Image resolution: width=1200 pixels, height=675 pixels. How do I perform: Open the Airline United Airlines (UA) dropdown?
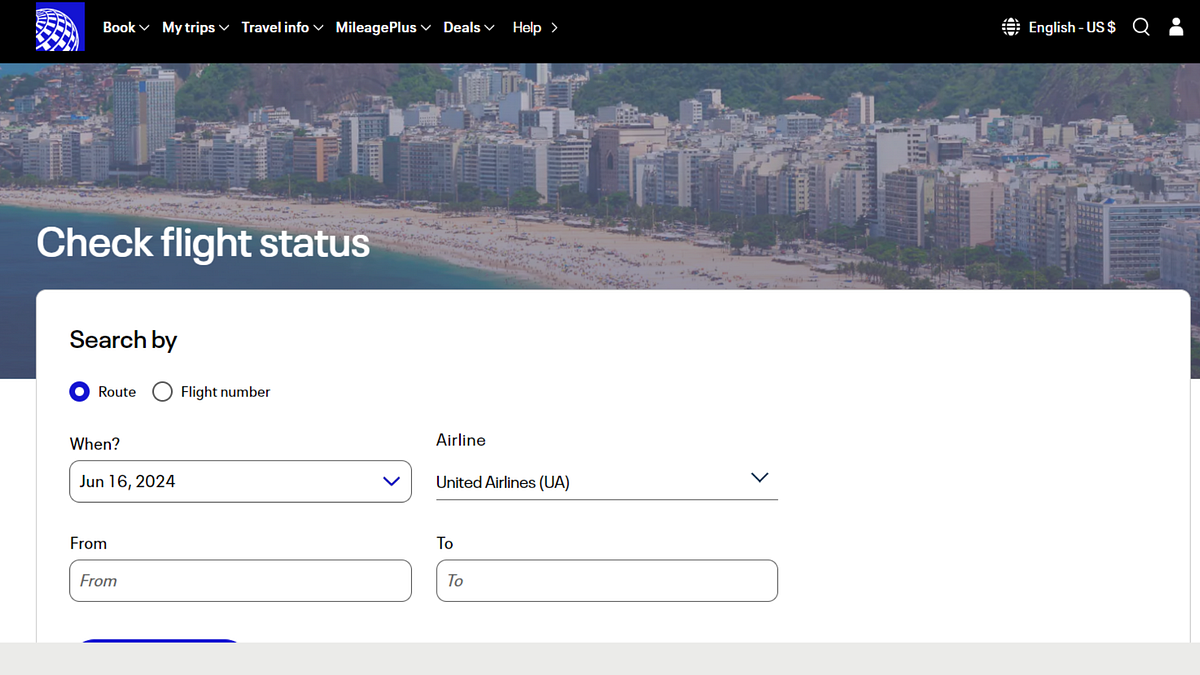607,480
